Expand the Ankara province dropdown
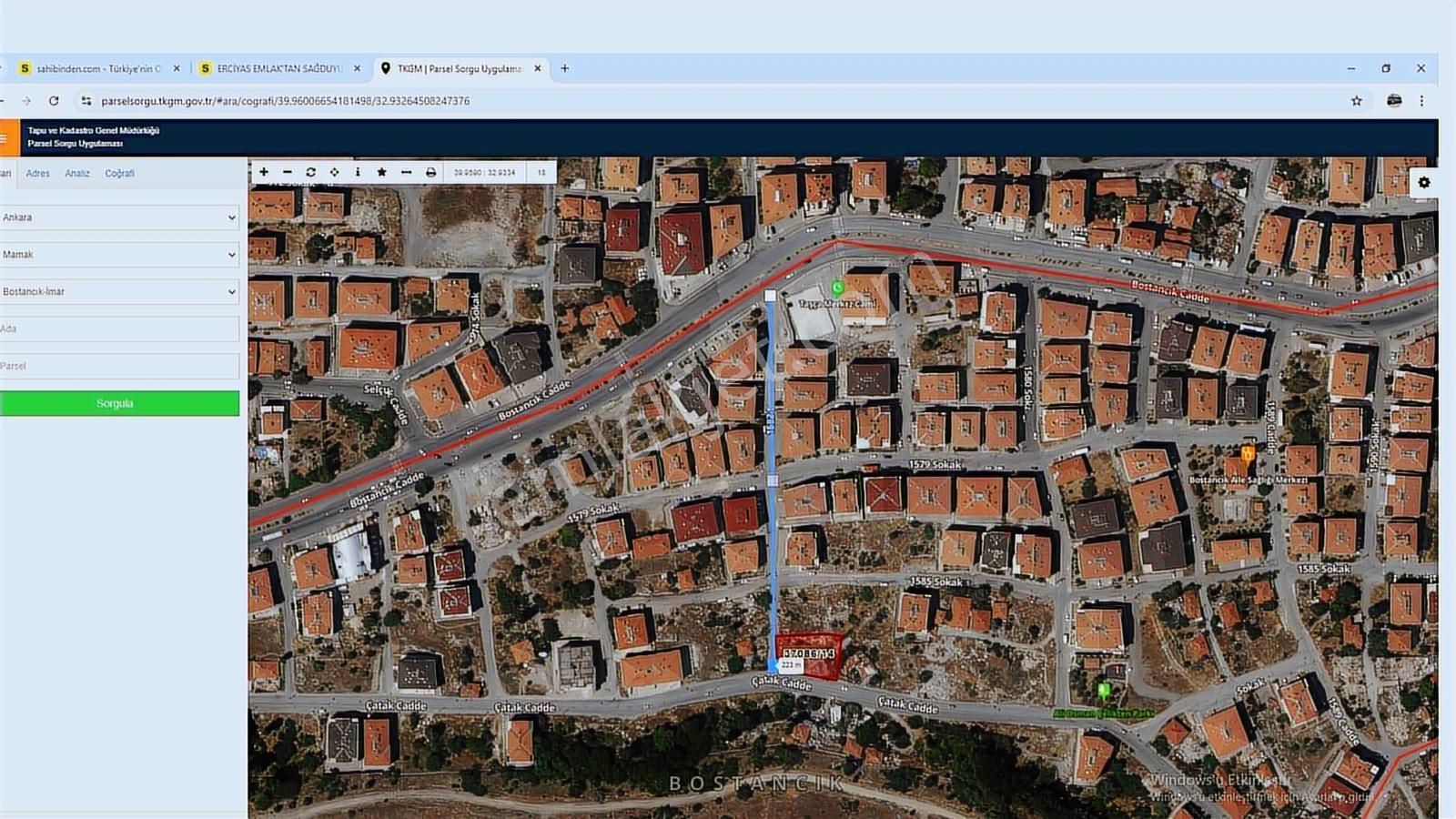This screenshot has height=819, width=1456. 119,217
